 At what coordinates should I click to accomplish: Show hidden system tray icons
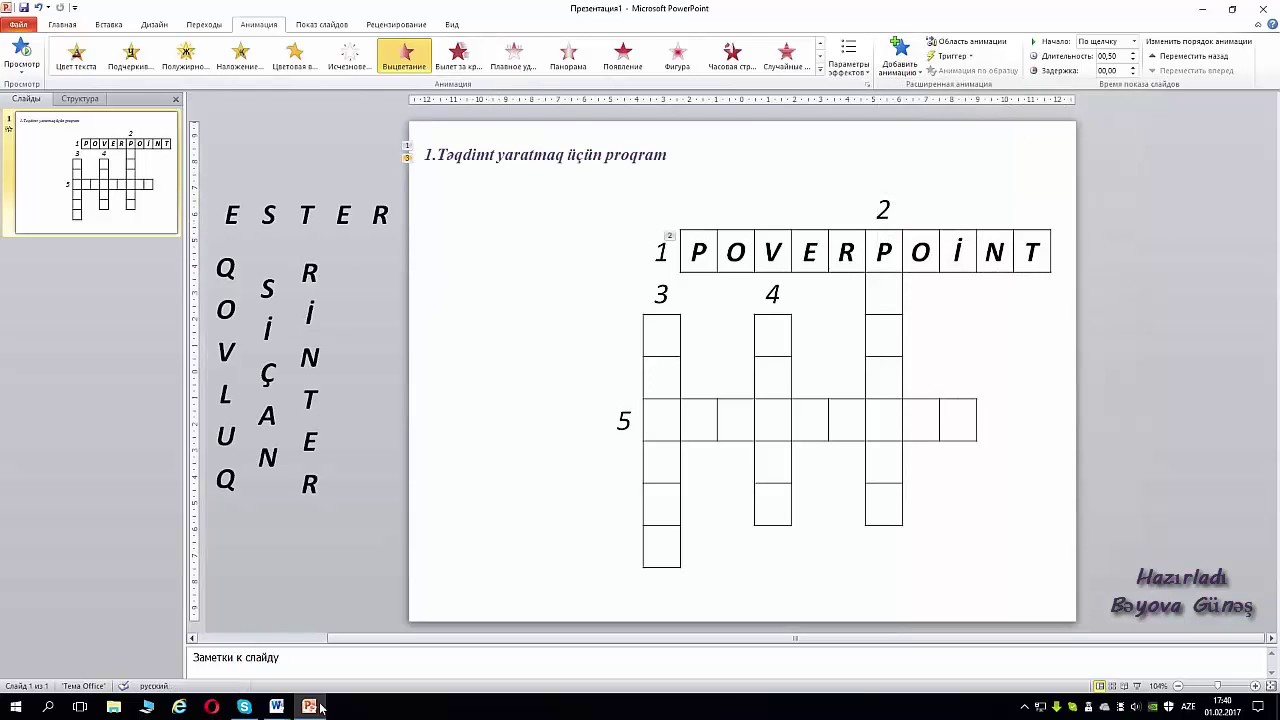(x=1024, y=707)
